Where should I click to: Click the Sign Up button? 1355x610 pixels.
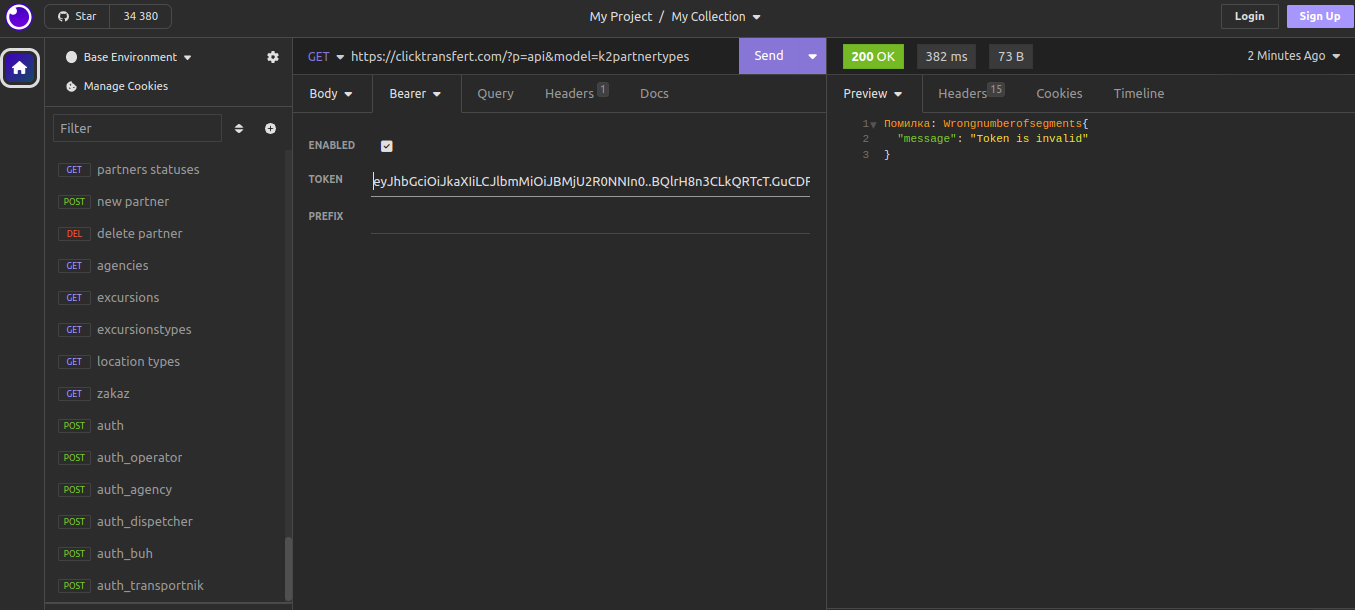tap(1319, 16)
